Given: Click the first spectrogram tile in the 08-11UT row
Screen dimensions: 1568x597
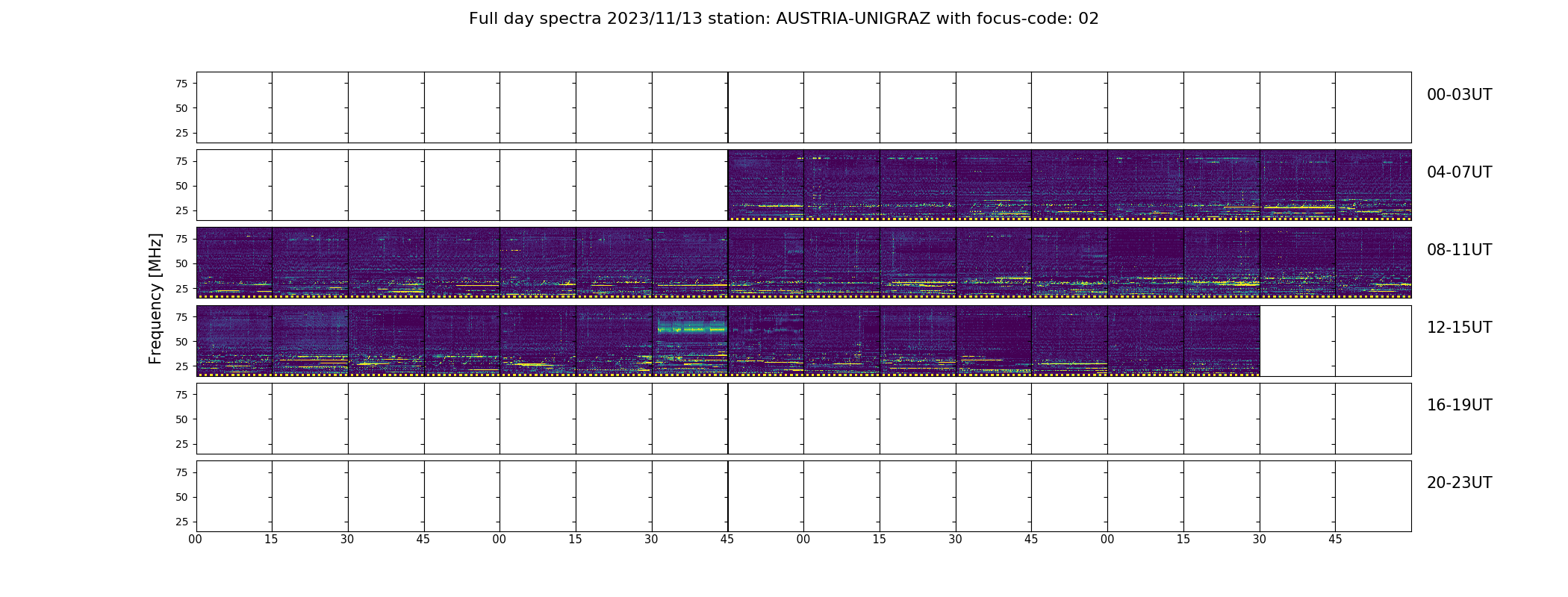Looking at the screenshot, I should pos(234,263).
